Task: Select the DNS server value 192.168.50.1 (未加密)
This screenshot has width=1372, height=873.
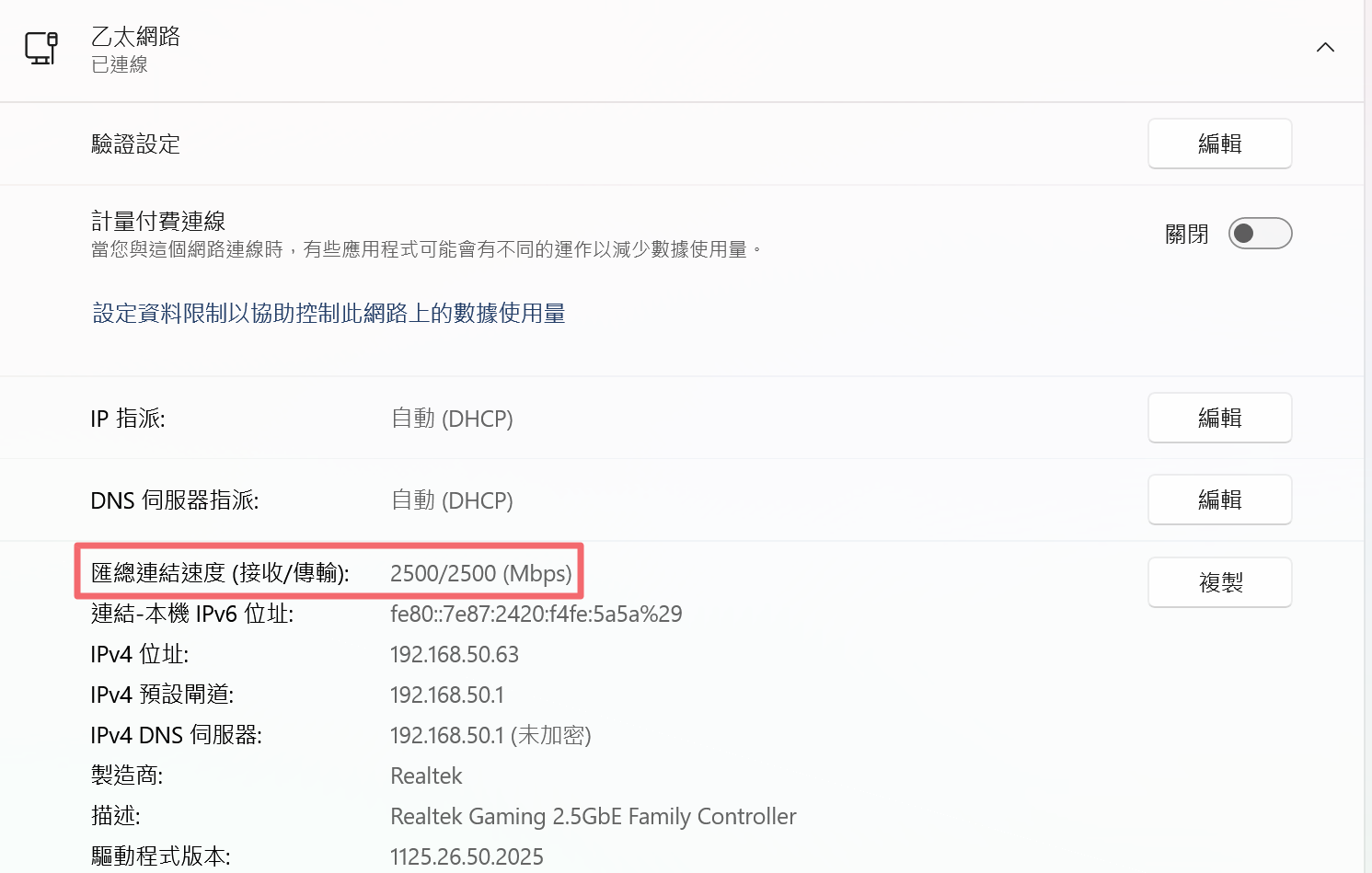Action: pyautogui.click(x=490, y=735)
